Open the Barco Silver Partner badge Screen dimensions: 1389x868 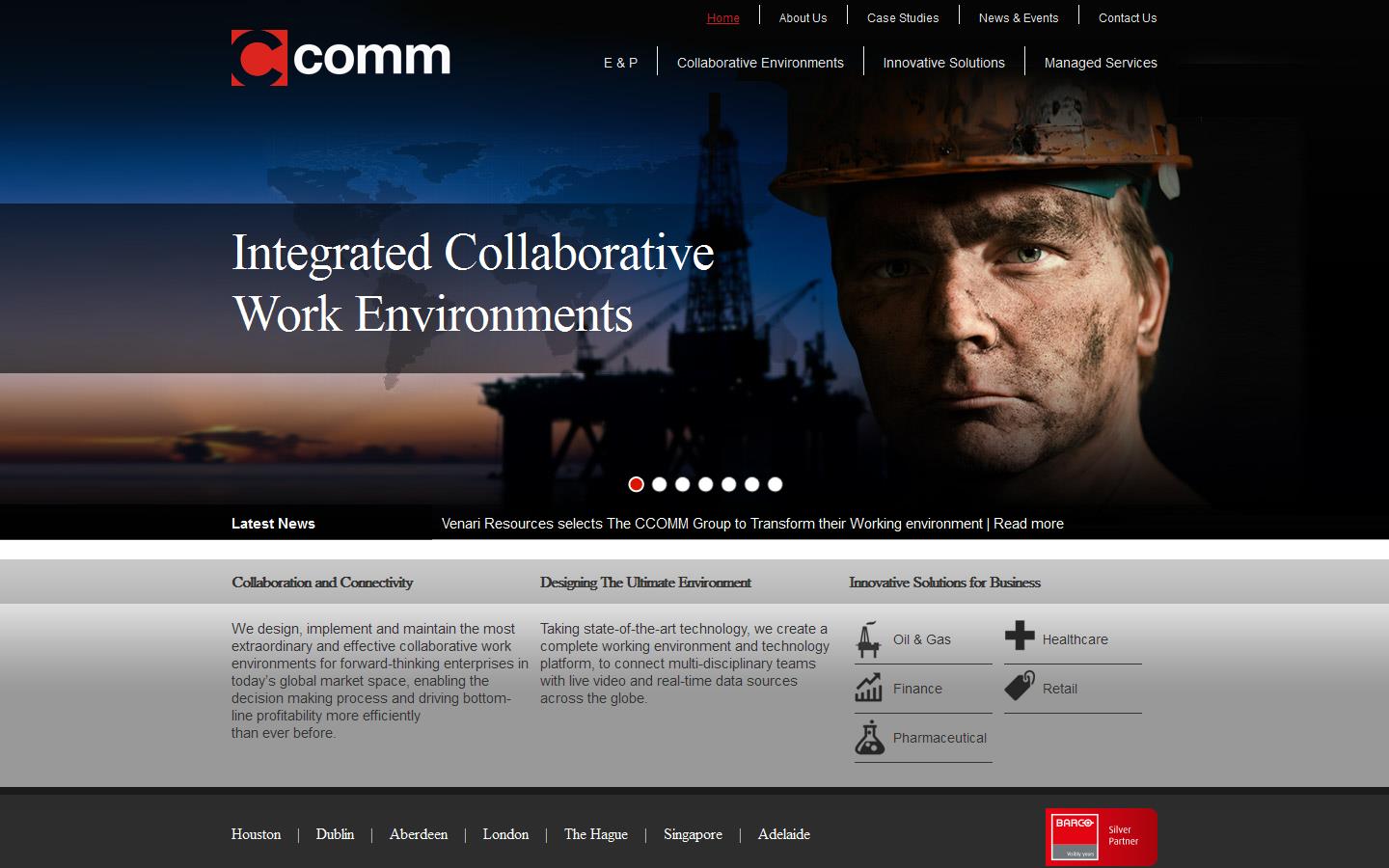click(1101, 835)
